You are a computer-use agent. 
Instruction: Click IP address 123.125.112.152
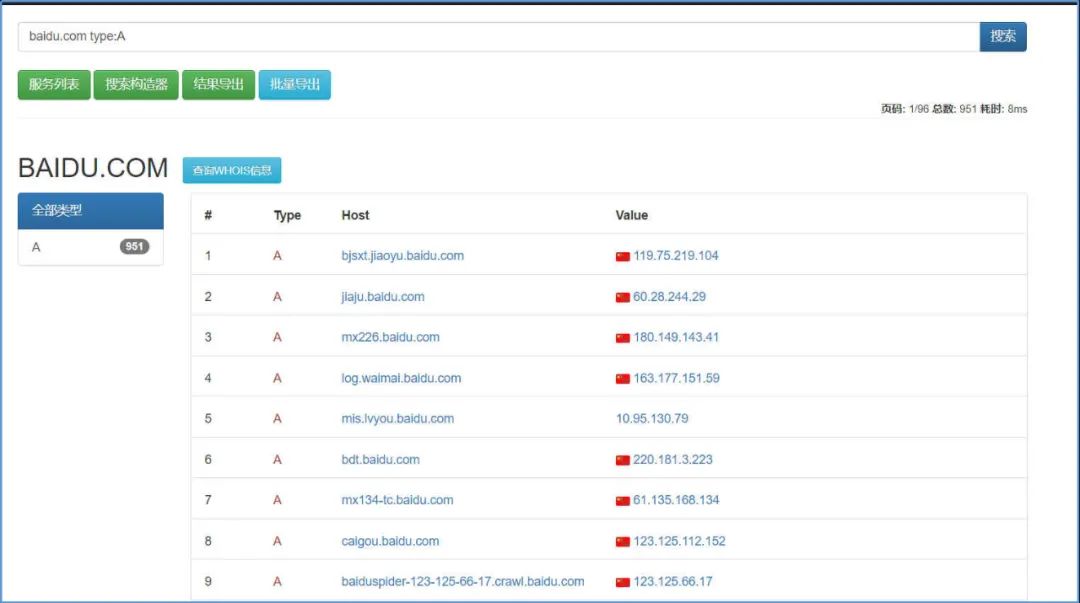point(679,541)
